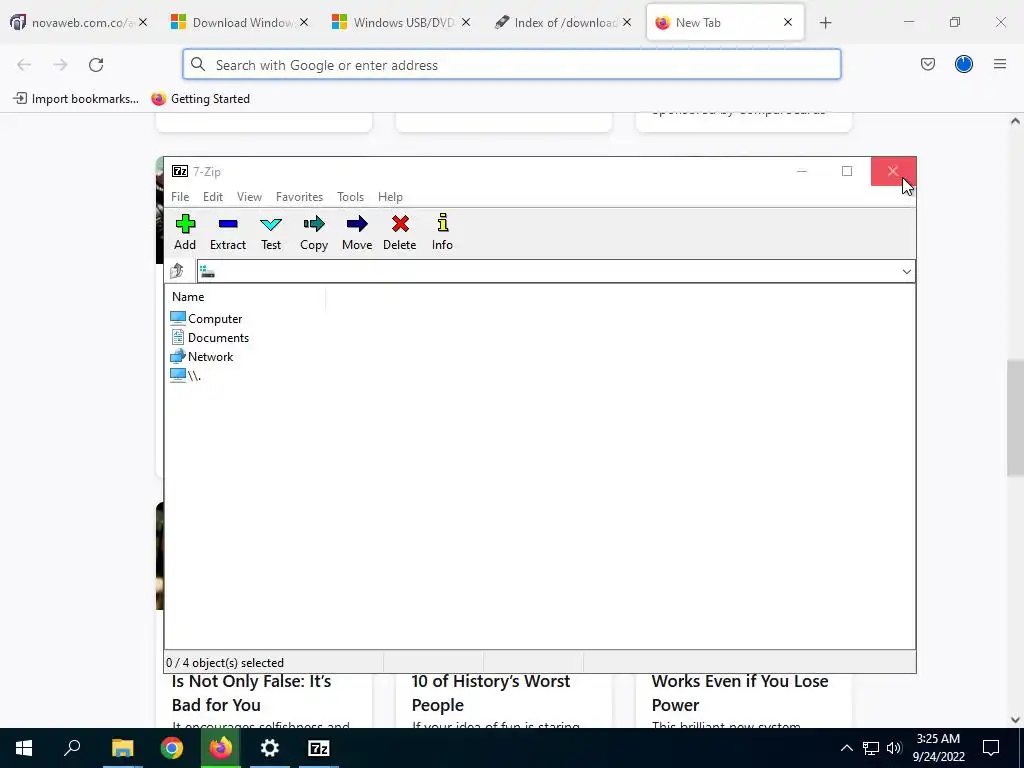Click the Save to Pocket icon
Screen dimensions: 1024x768
click(x=927, y=64)
